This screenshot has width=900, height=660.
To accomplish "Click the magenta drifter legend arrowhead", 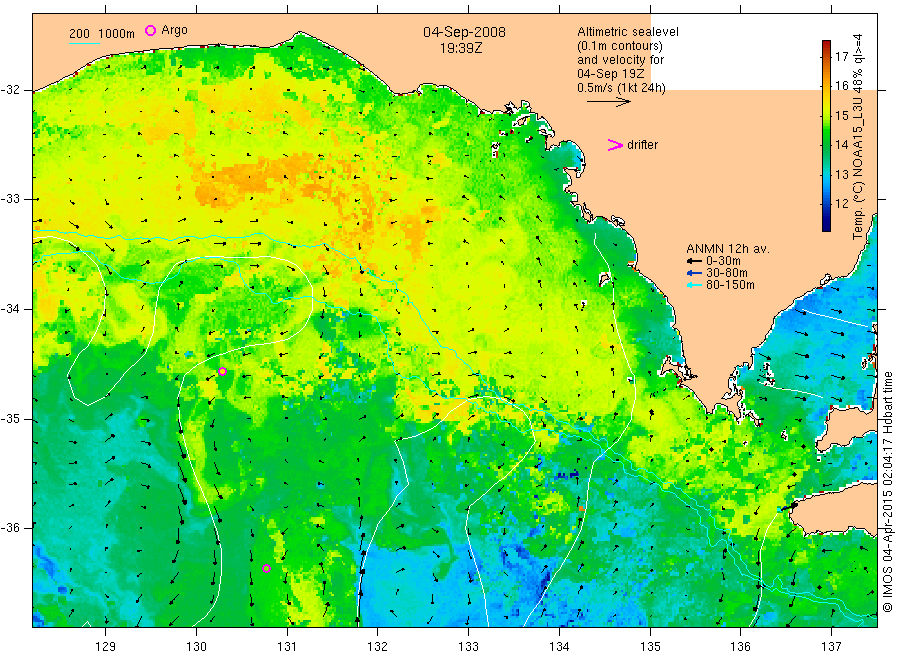I will pos(615,145).
